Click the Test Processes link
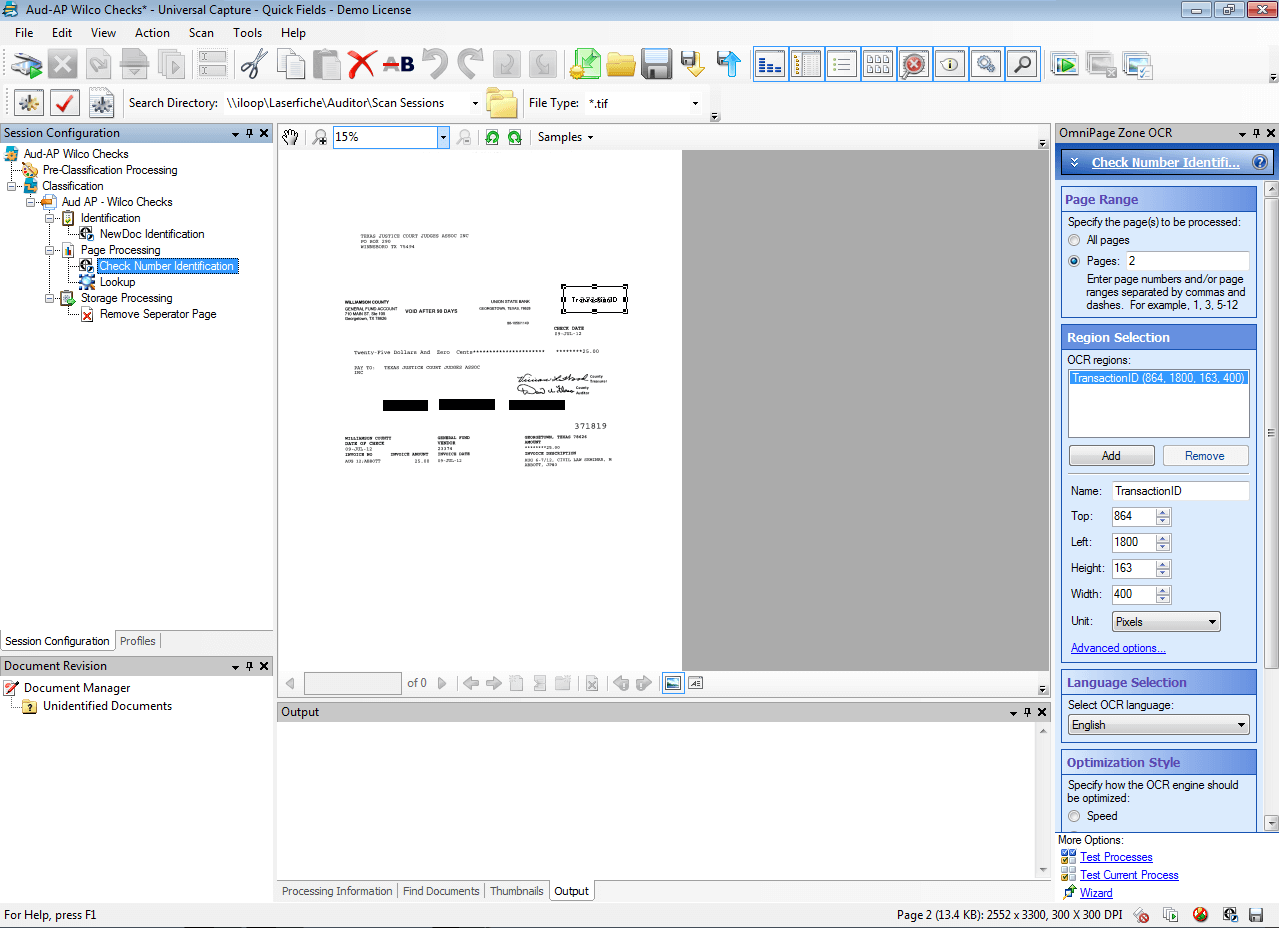The width and height of the screenshot is (1279, 928). [1116, 857]
